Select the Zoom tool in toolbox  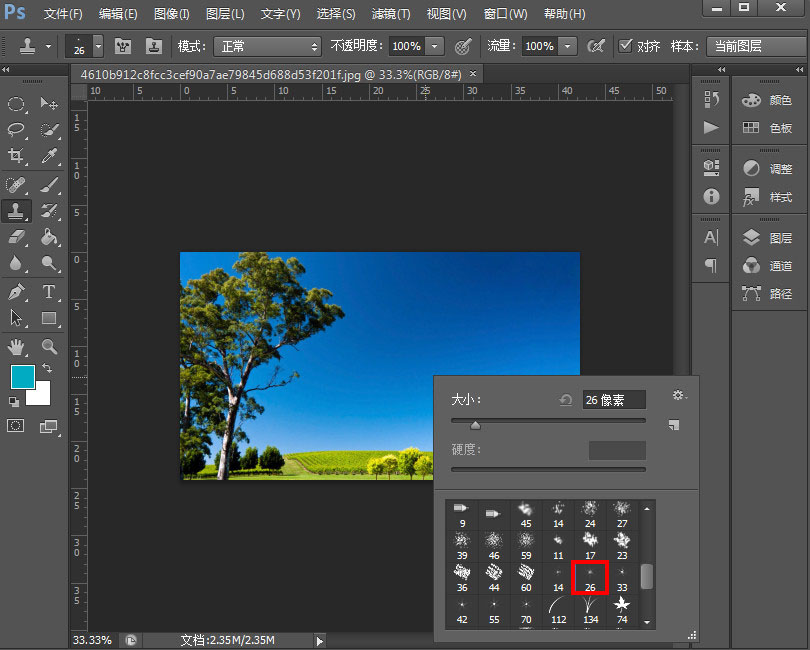tap(49, 347)
